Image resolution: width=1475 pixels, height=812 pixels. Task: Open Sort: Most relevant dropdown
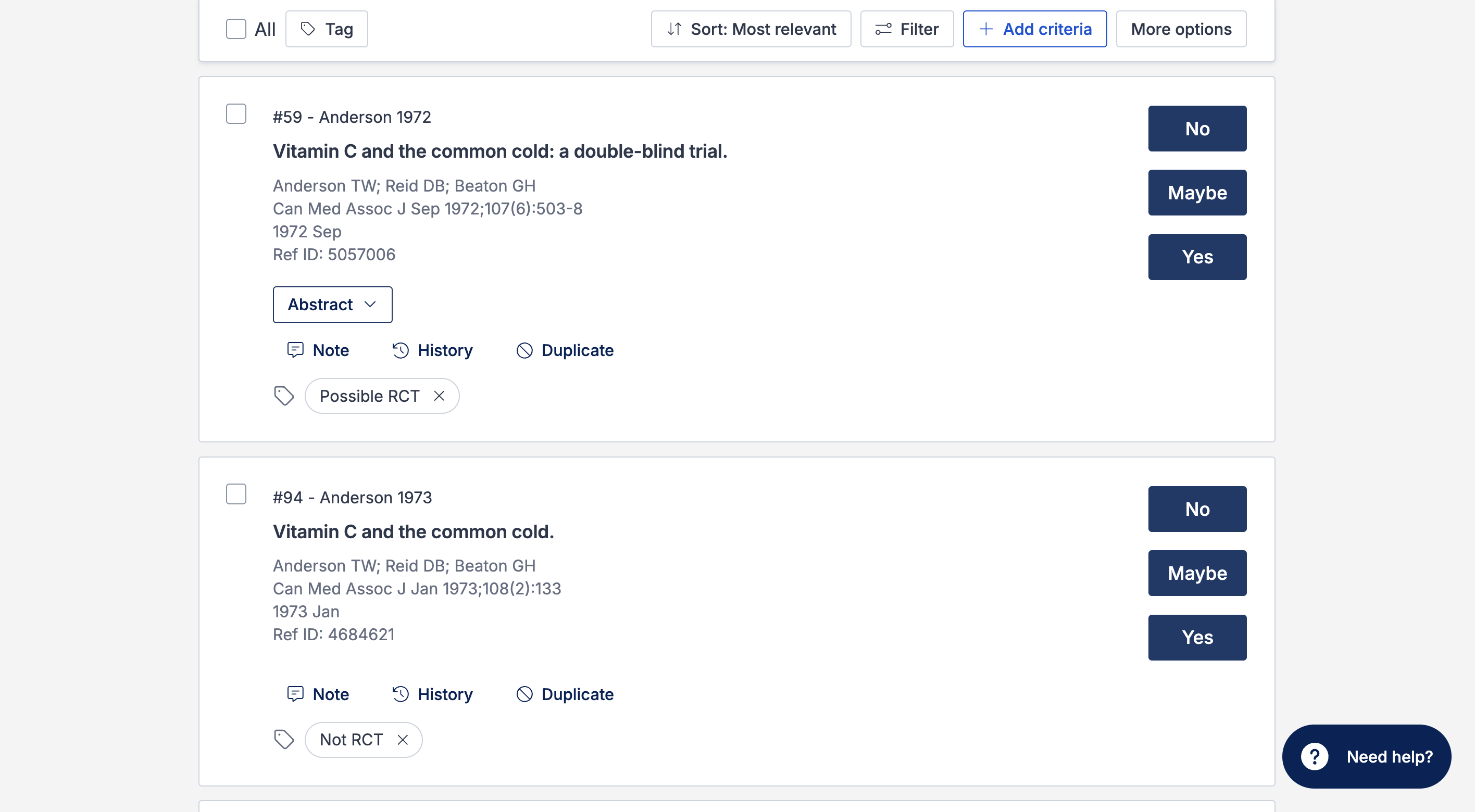[751, 29]
